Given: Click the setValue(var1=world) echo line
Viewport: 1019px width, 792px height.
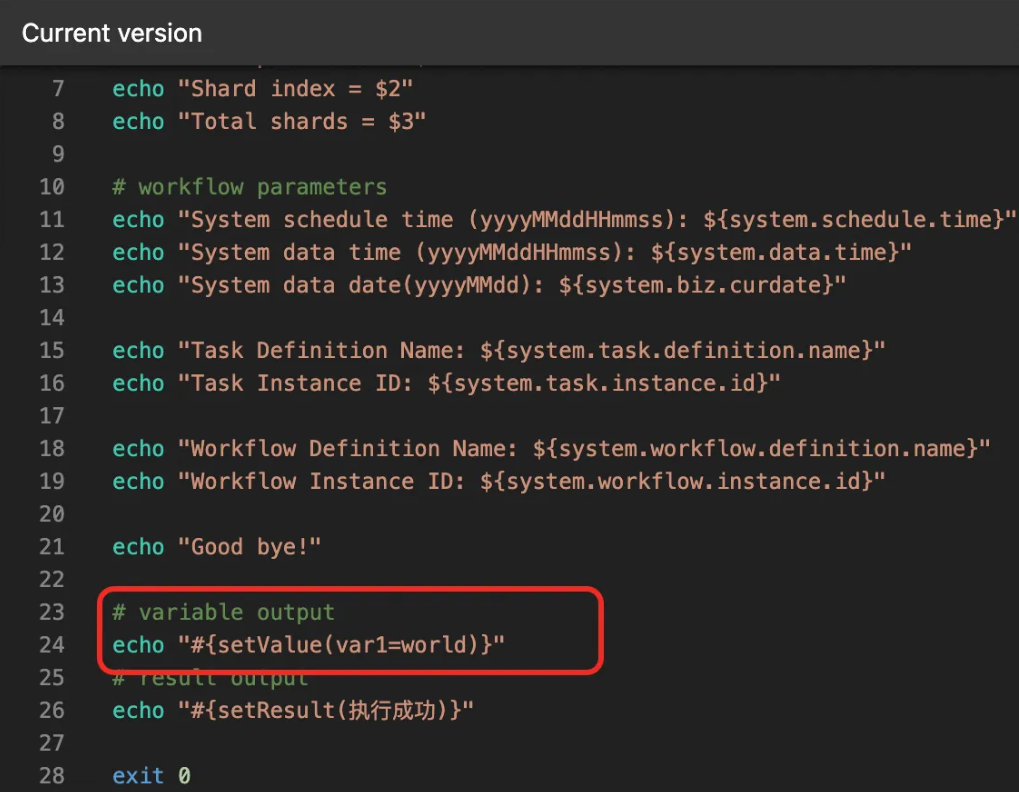Looking at the screenshot, I should 309,645.
